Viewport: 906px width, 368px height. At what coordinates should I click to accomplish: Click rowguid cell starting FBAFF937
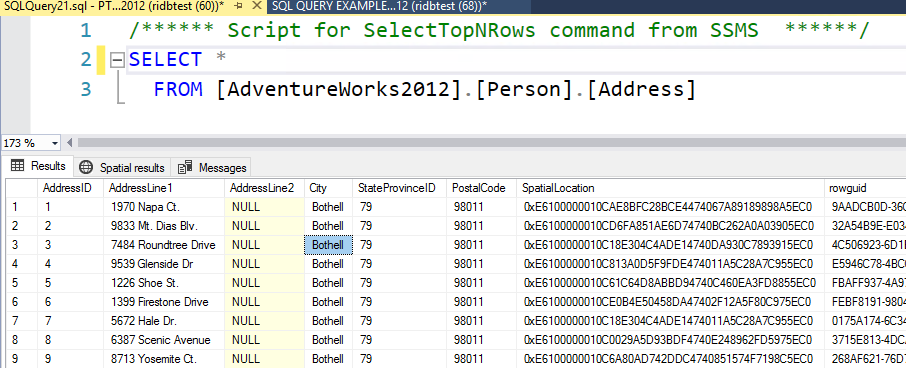click(x=866, y=283)
